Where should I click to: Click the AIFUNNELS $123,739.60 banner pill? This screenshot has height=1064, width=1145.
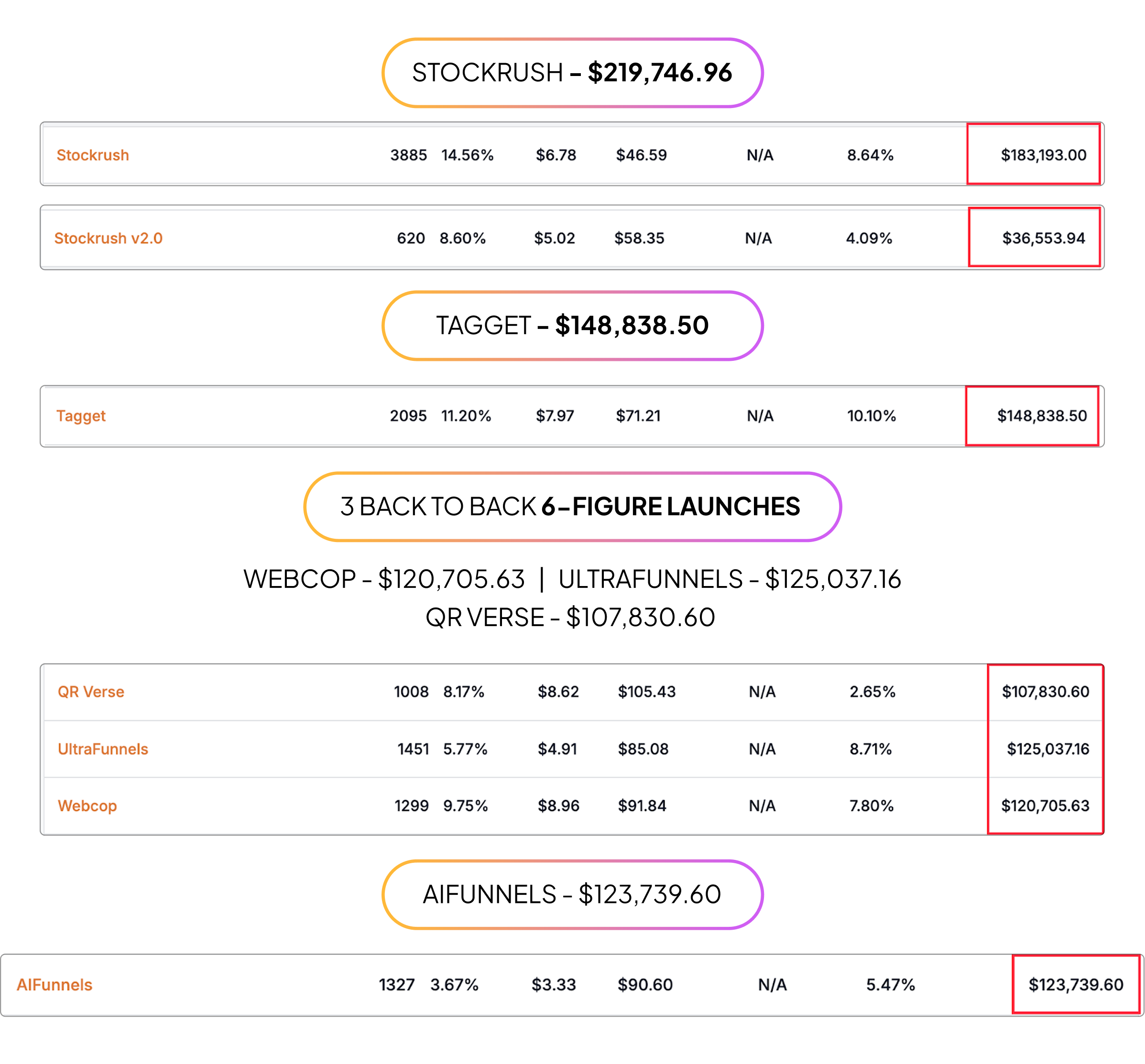[x=572, y=895]
